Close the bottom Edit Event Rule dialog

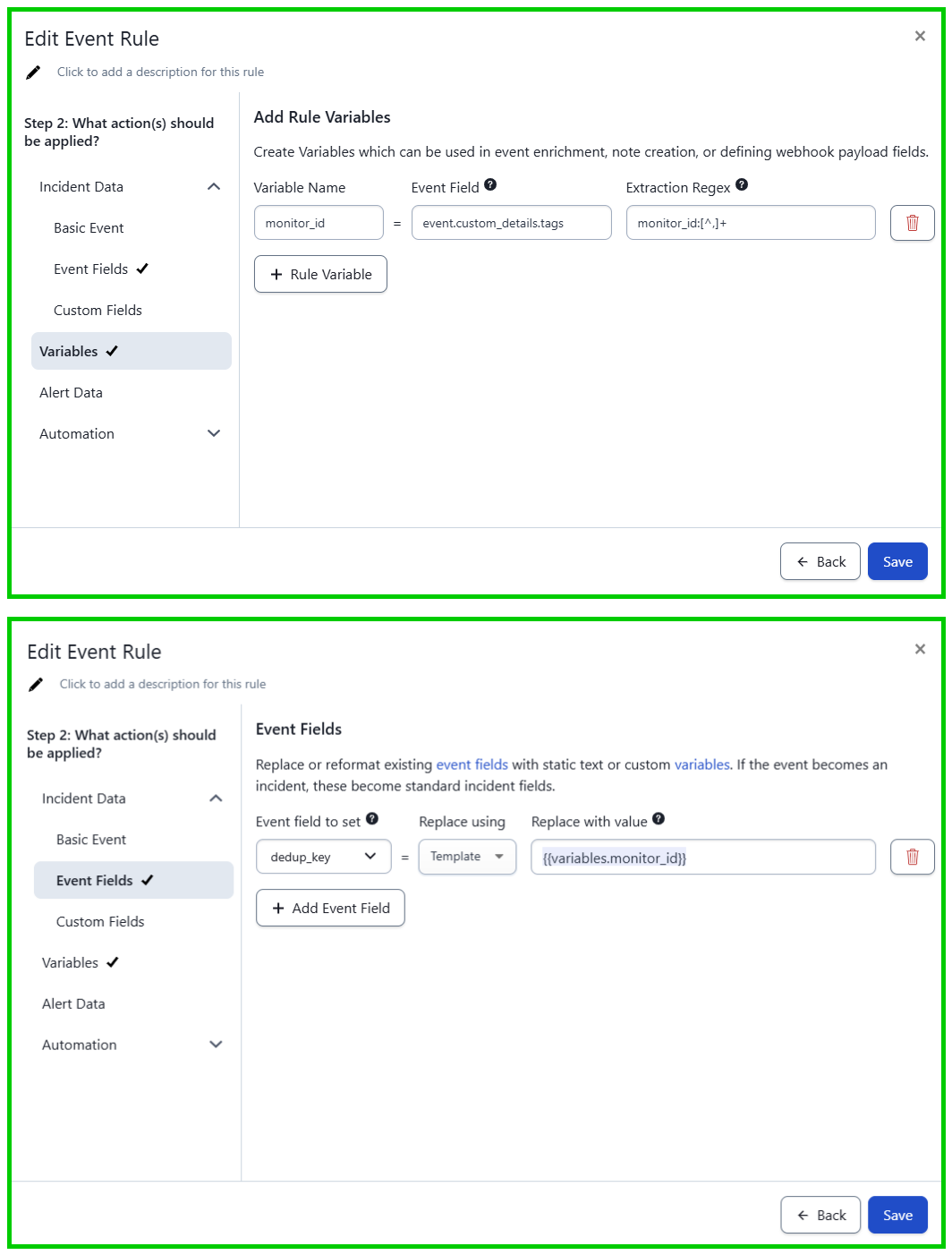tap(920, 649)
